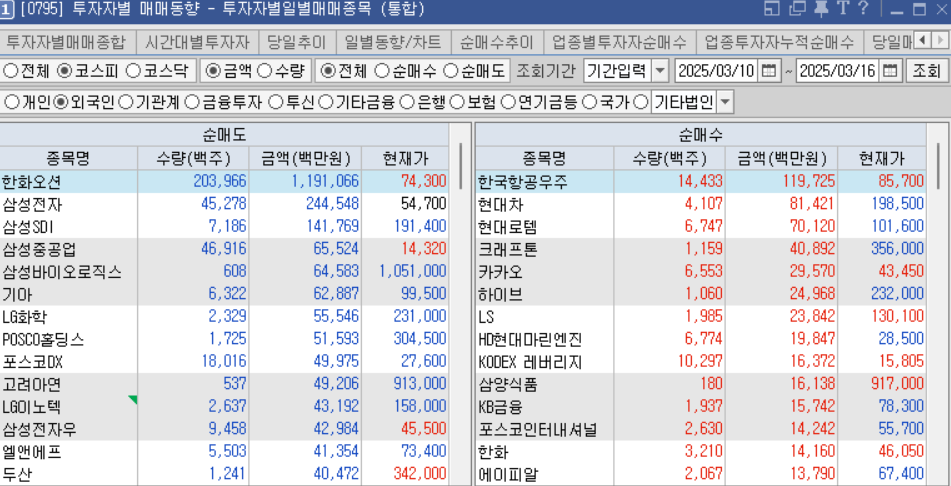Select the 삼성SDI row

point(224,226)
